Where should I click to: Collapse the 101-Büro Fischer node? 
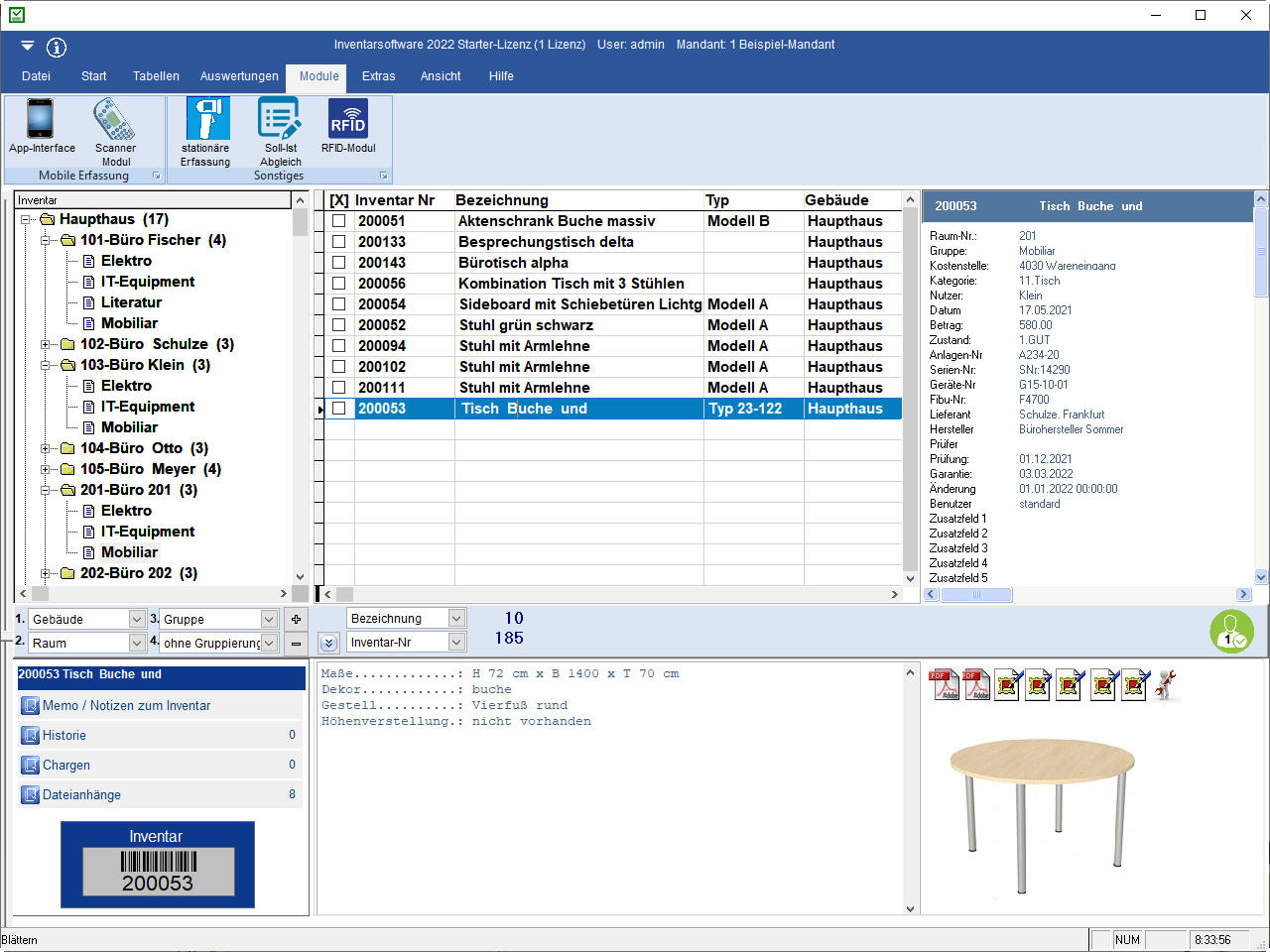click(x=45, y=240)
